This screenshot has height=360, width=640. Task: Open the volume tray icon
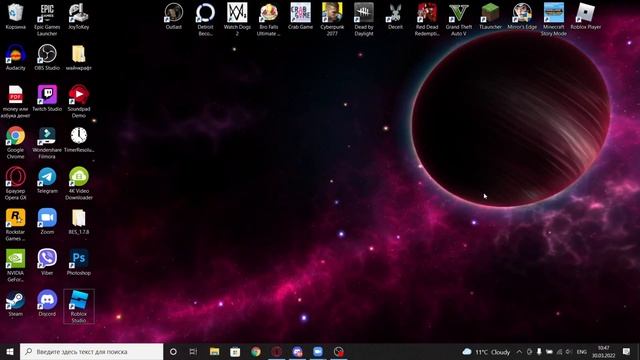569,351
